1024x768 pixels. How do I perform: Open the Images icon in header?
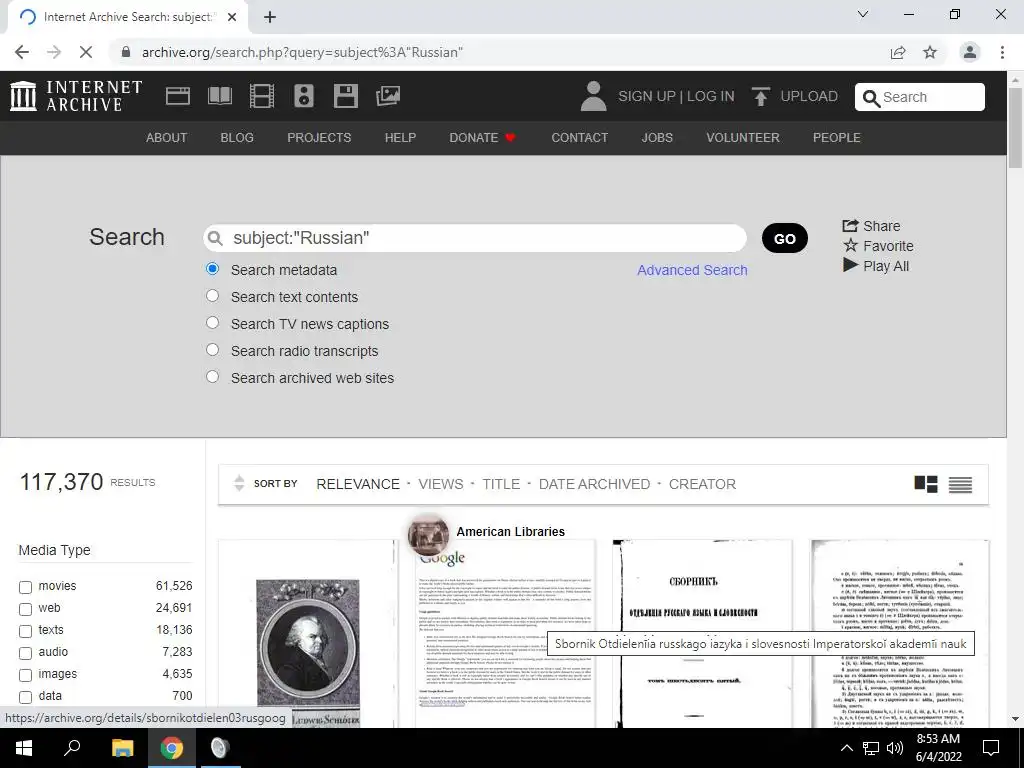pyautogui.click(x=388, y=96)
